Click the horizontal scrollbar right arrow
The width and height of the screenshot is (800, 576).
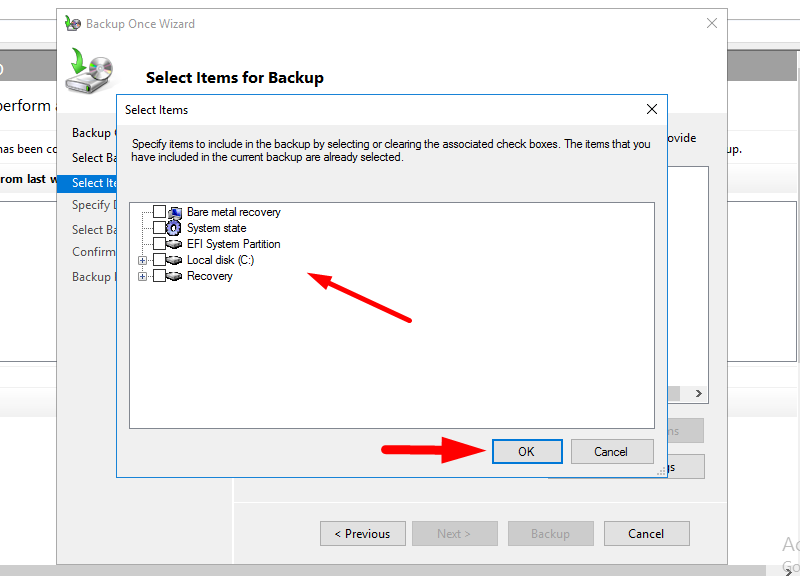pyautogui.click(x=699, y=394)
